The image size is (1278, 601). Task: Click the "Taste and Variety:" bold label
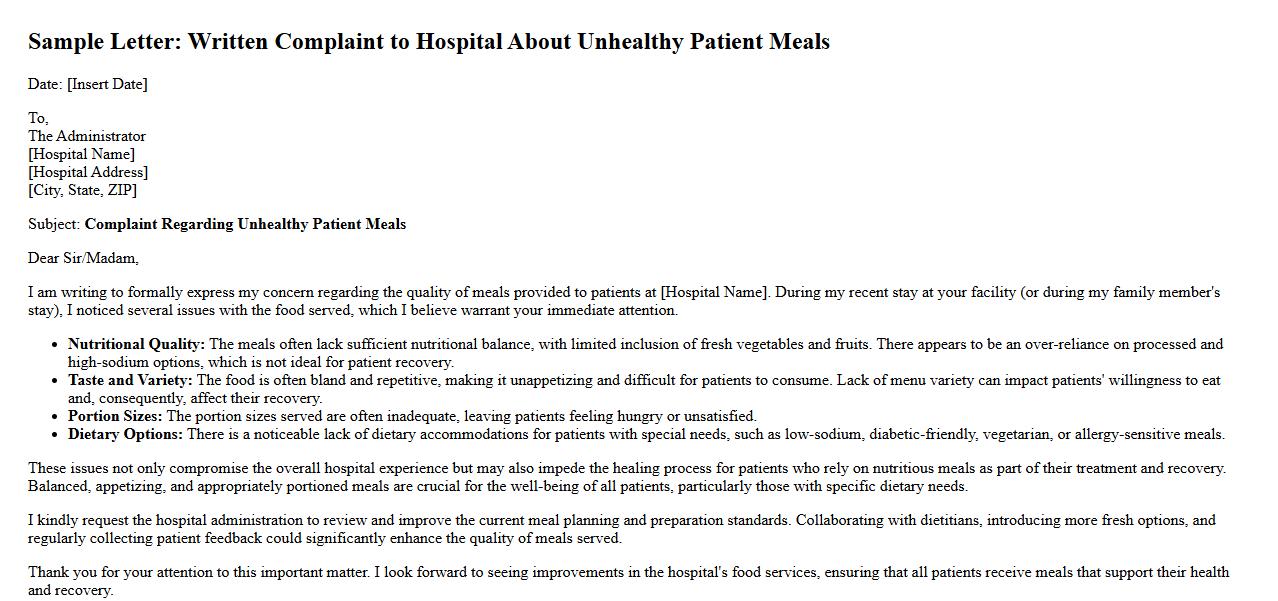coord(130,380)
